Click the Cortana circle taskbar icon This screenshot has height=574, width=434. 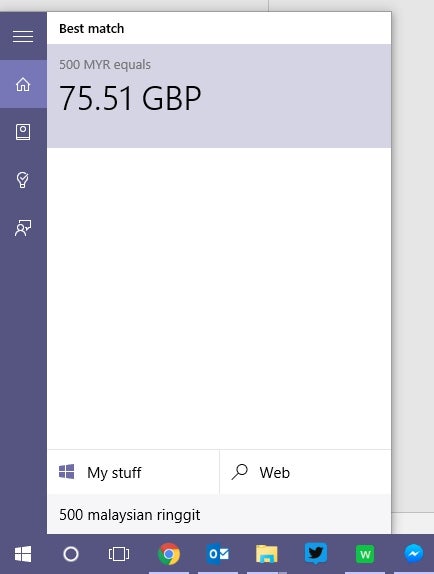pos(71,554)
